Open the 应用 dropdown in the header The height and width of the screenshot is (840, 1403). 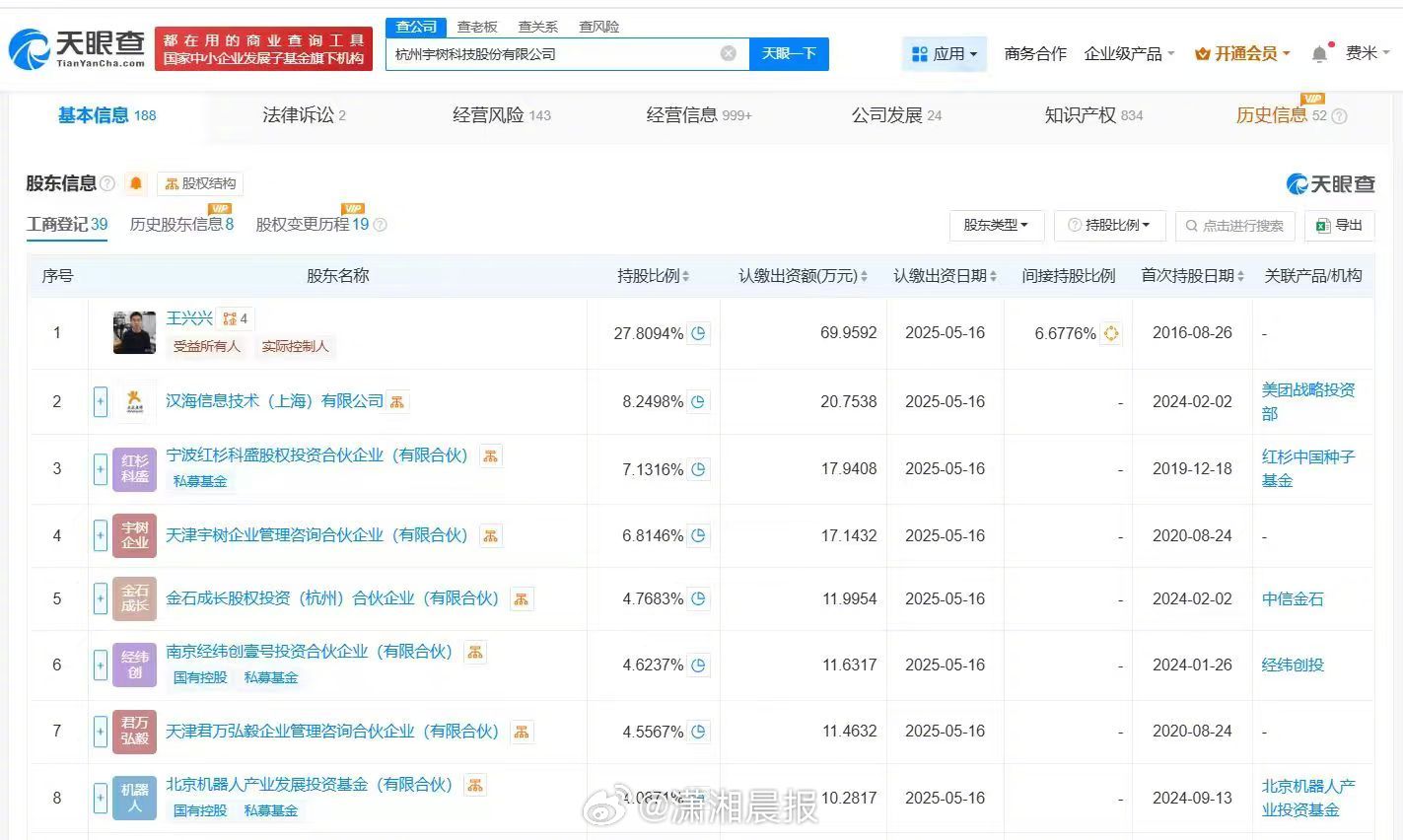coord(945,53)
